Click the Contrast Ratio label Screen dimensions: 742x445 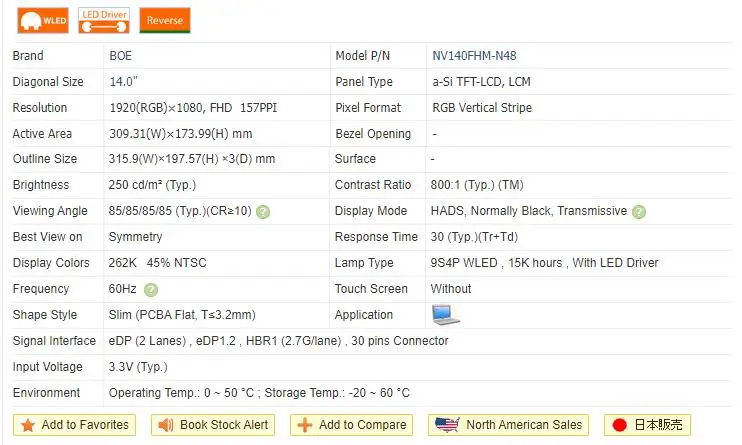[x=373, y=185]
